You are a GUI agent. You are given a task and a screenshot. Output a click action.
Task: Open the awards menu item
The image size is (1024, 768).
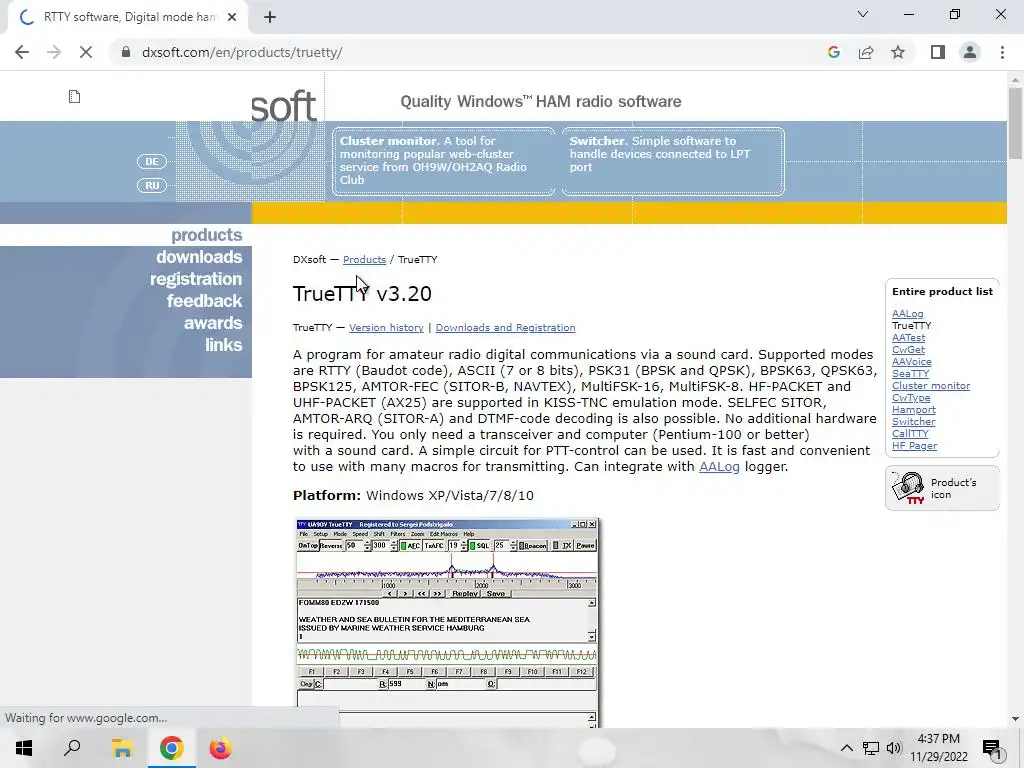point(213,323)
